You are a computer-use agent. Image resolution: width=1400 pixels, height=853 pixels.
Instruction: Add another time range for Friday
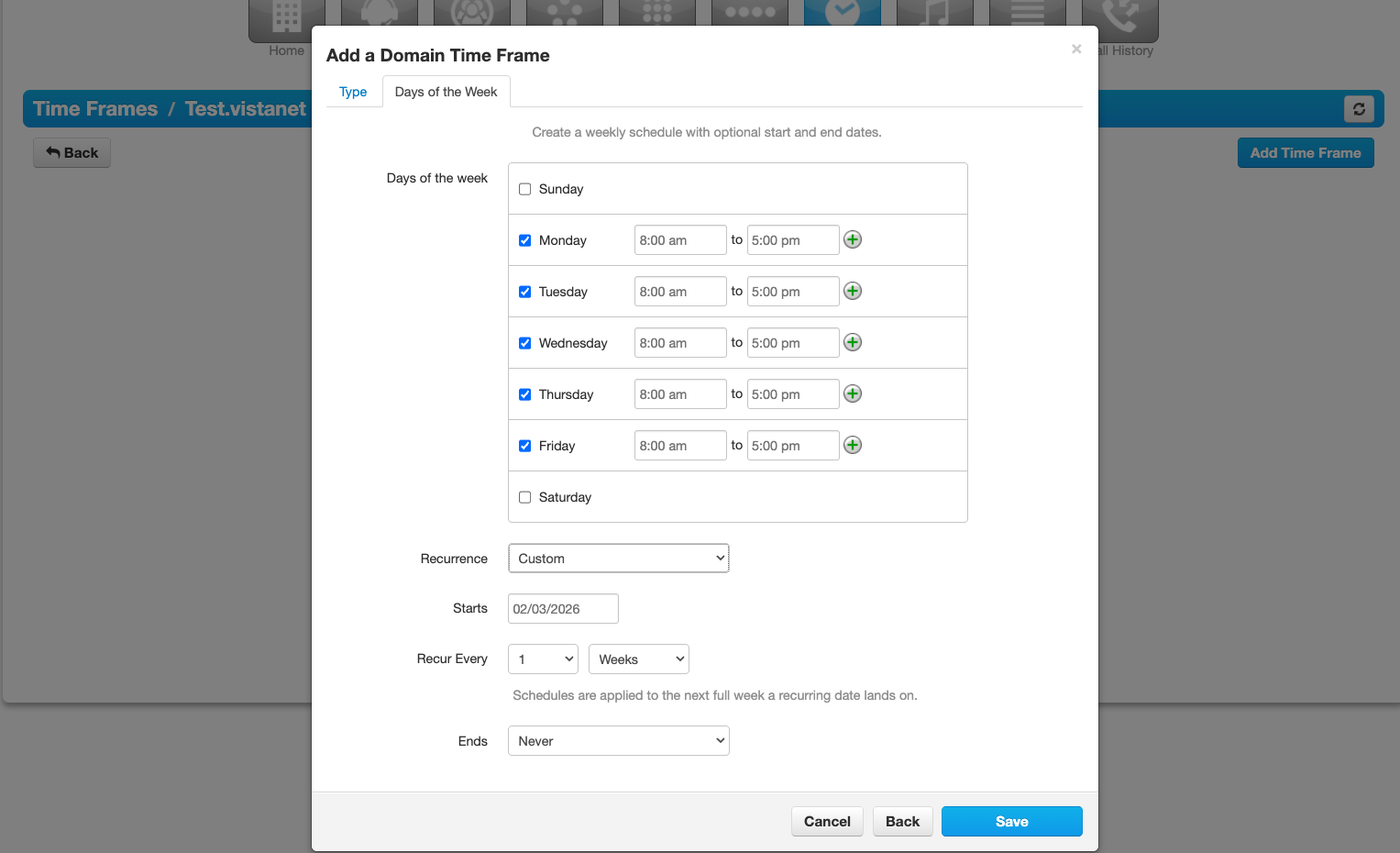click(853, 445)
